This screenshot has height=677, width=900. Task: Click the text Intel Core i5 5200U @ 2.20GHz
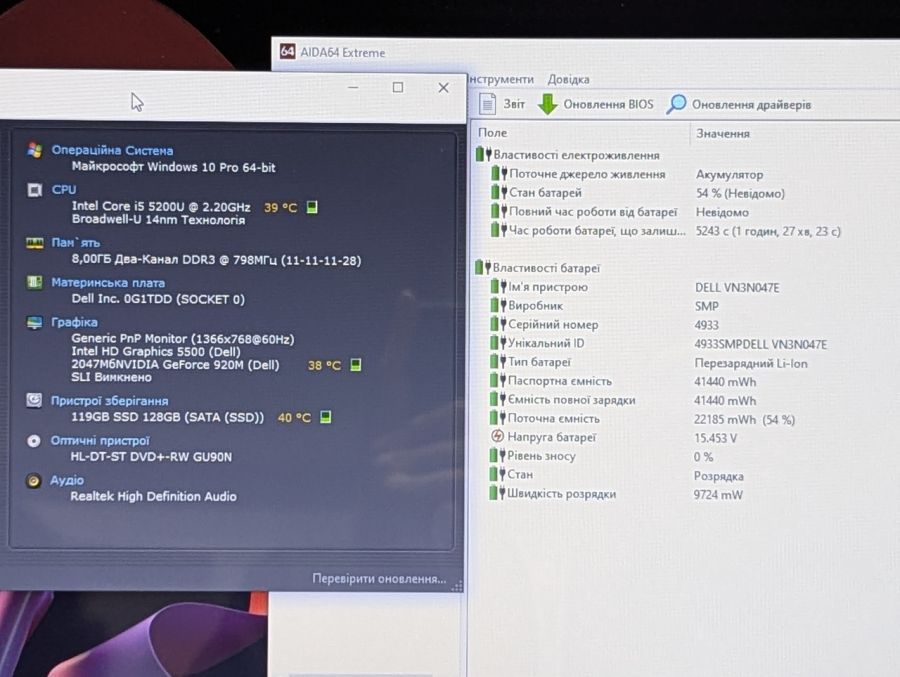point(161,206)
